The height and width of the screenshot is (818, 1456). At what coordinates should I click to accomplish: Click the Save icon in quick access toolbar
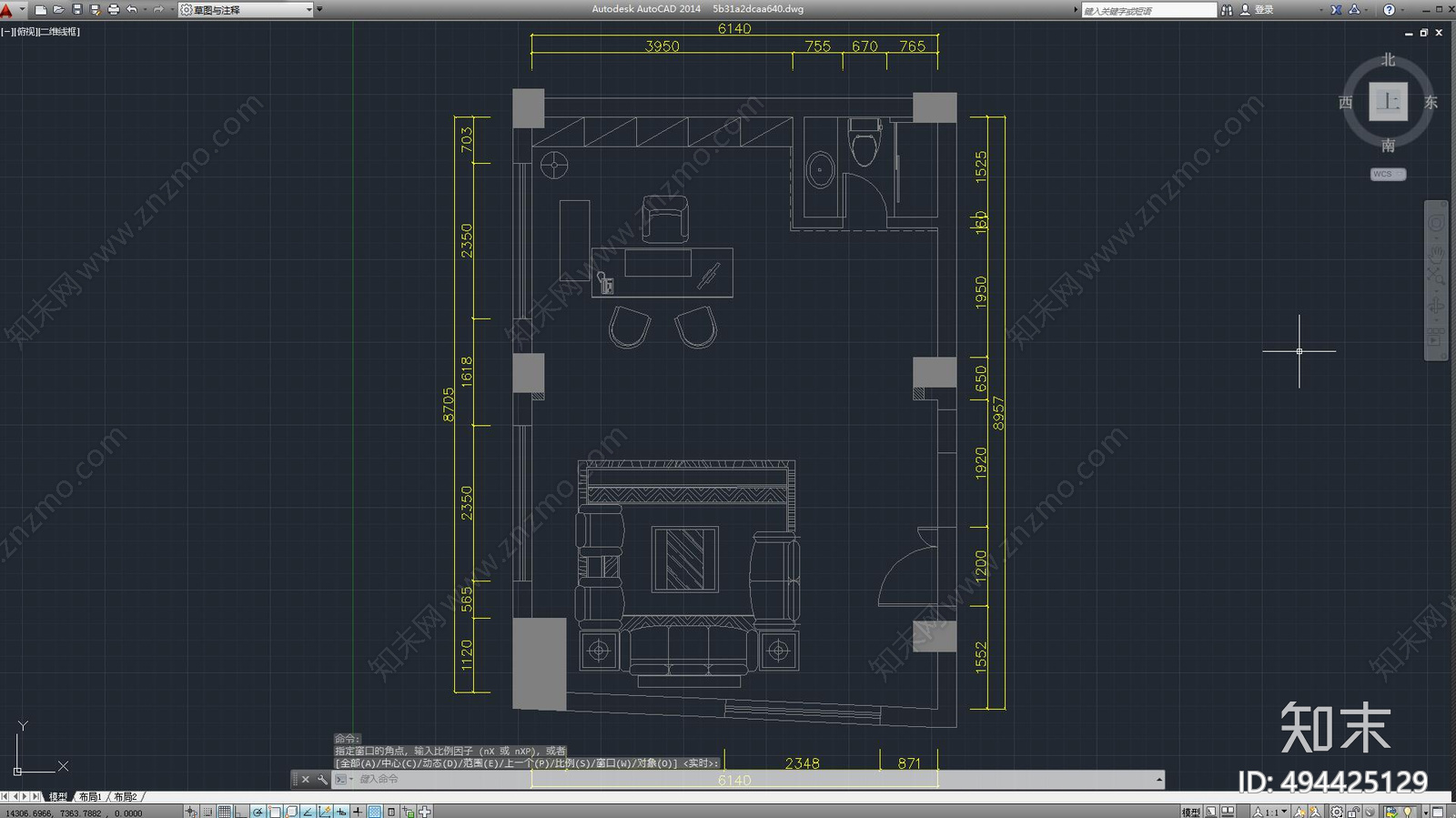tap(77, 9)
